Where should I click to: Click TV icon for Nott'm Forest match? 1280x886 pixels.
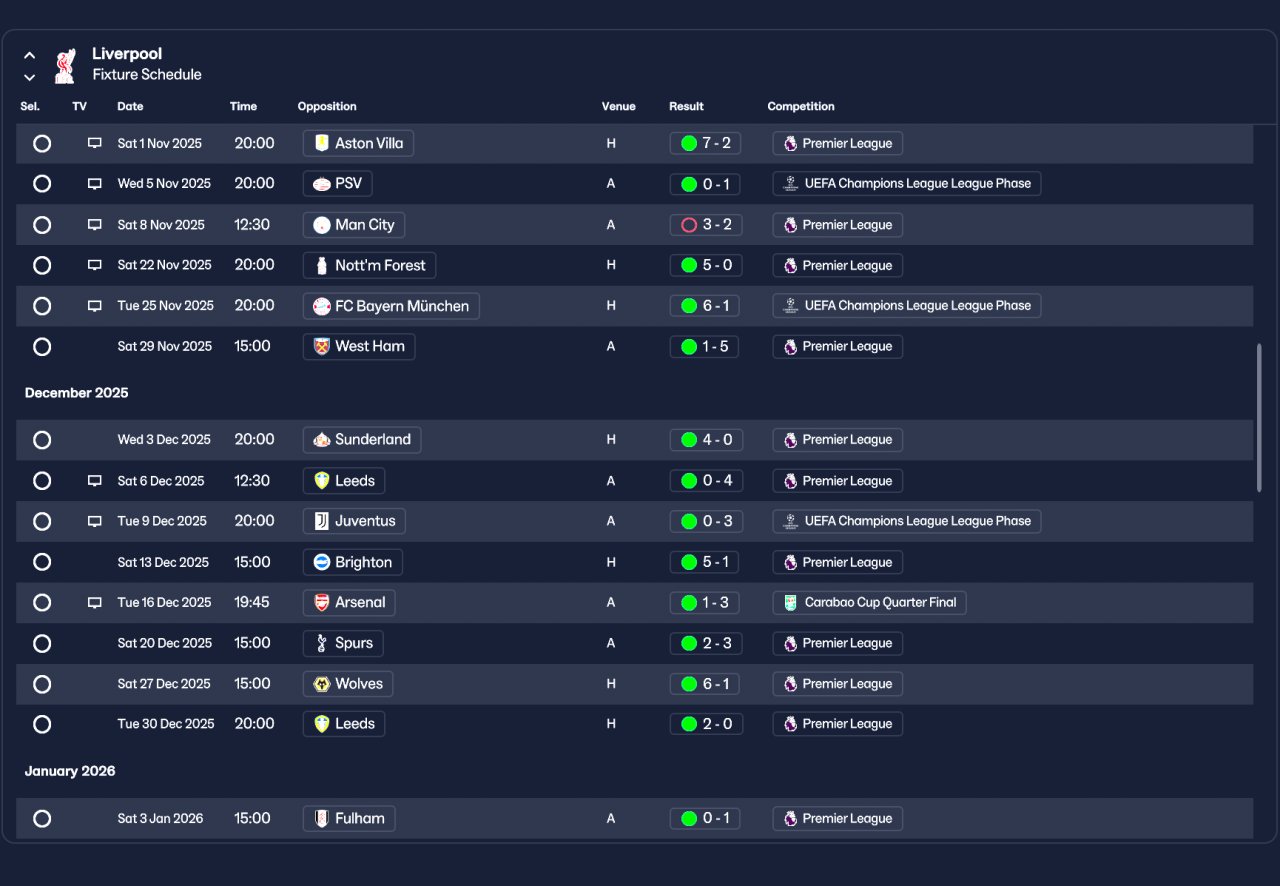95,265
